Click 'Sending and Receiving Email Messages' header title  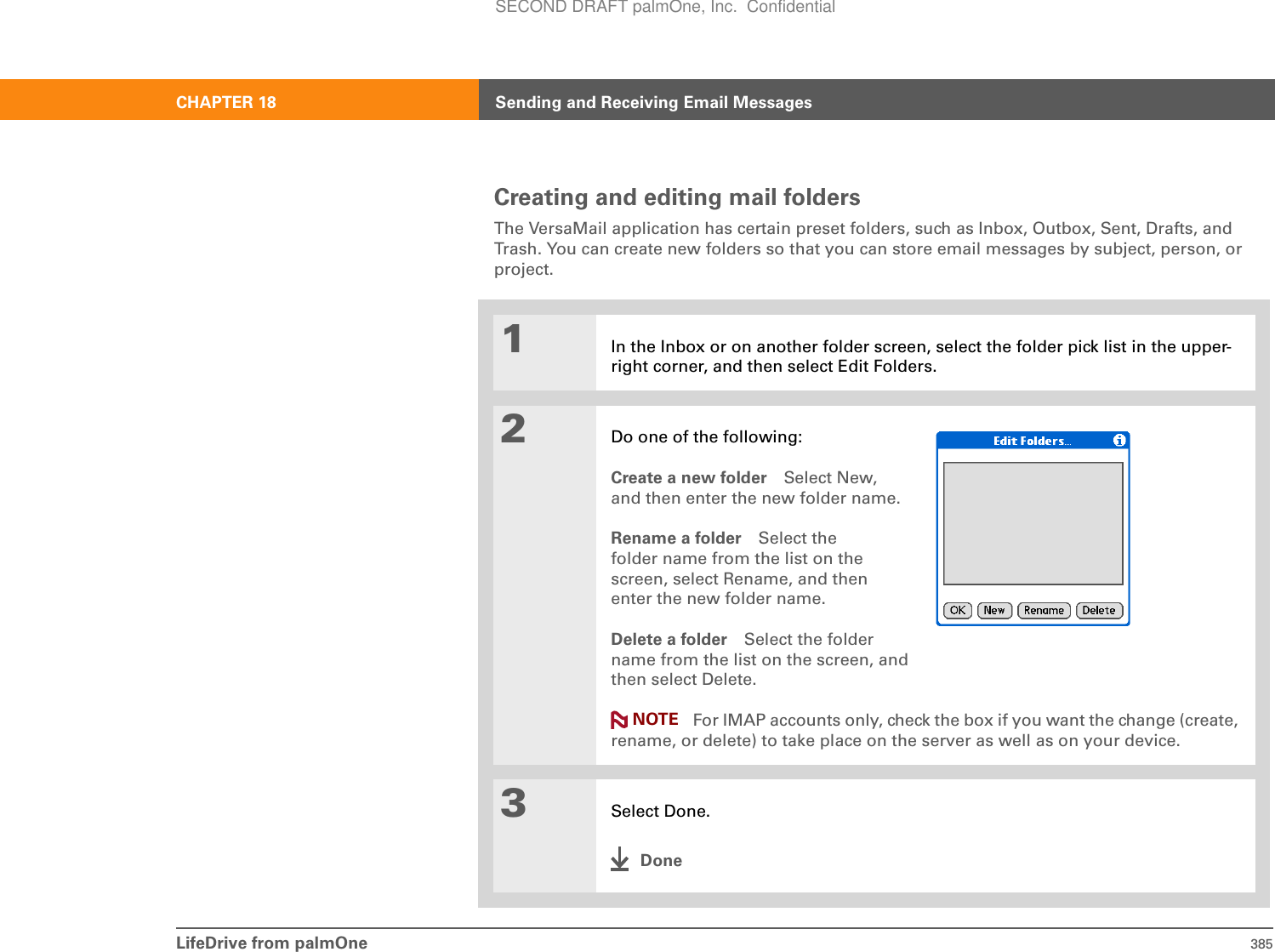653,102
